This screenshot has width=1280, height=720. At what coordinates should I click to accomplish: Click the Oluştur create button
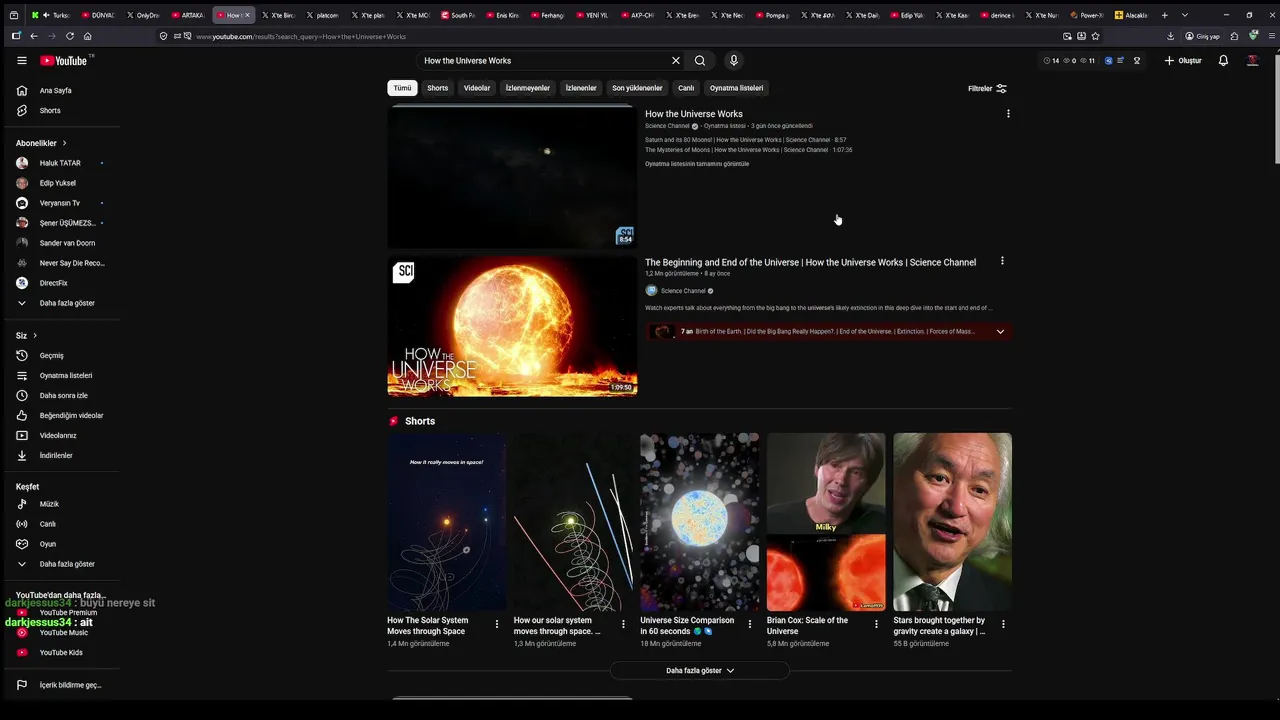click(x=1183, y=61)
